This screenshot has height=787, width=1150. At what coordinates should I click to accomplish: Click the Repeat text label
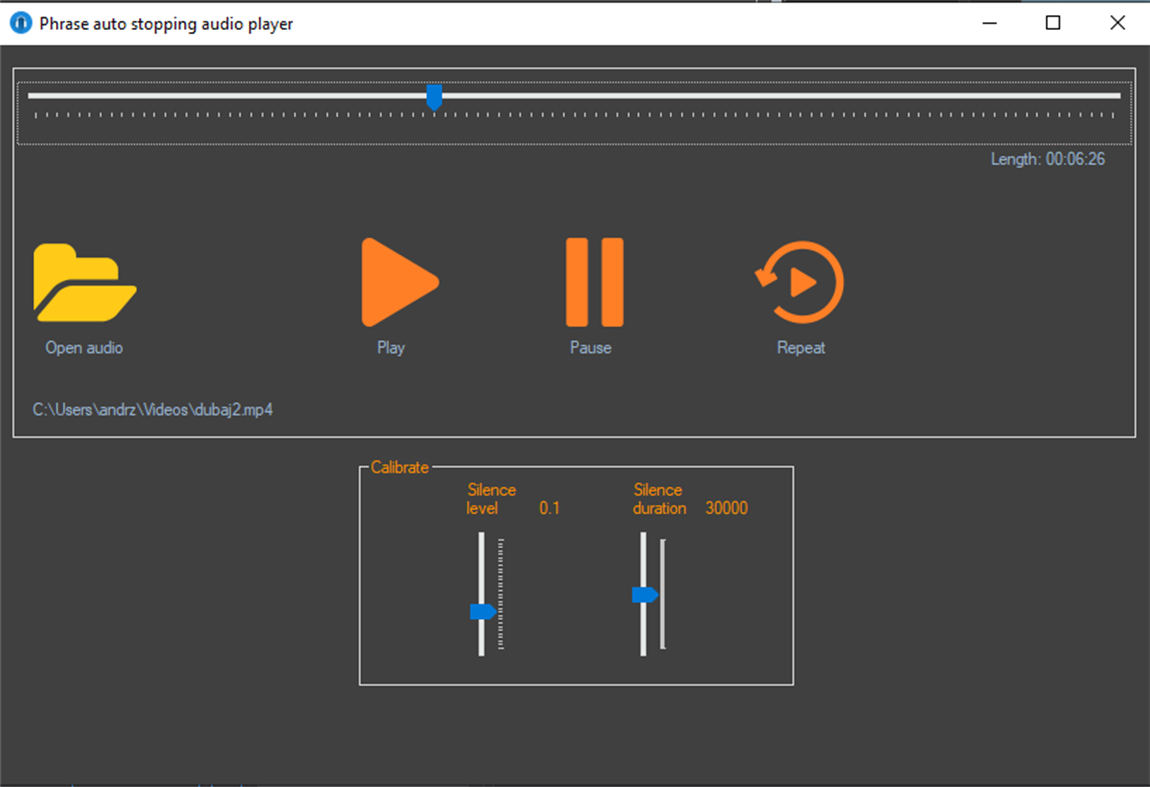click(x=800, y=347)
